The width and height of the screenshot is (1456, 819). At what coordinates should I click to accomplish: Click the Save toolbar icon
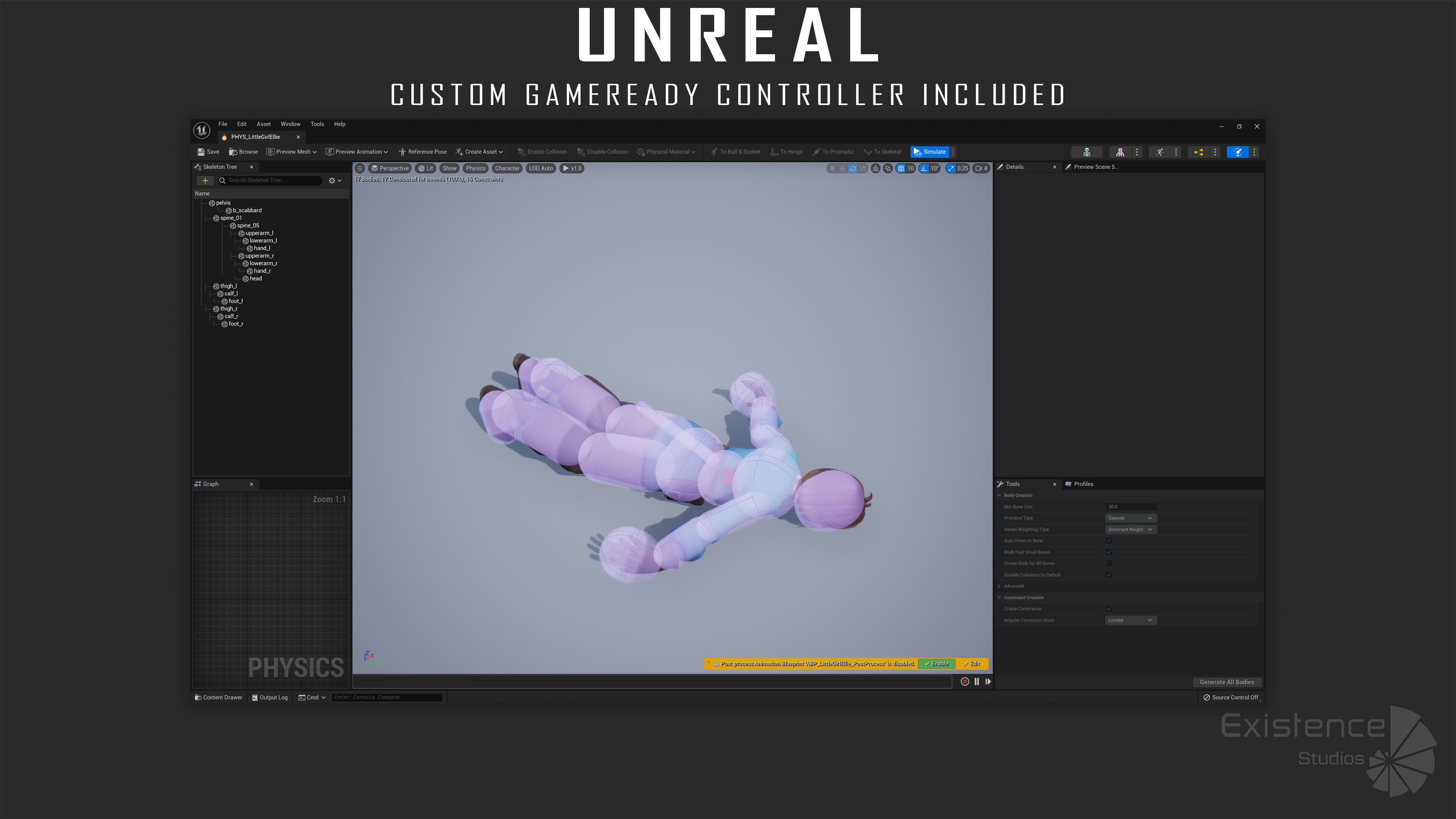(x=201, y=152)
